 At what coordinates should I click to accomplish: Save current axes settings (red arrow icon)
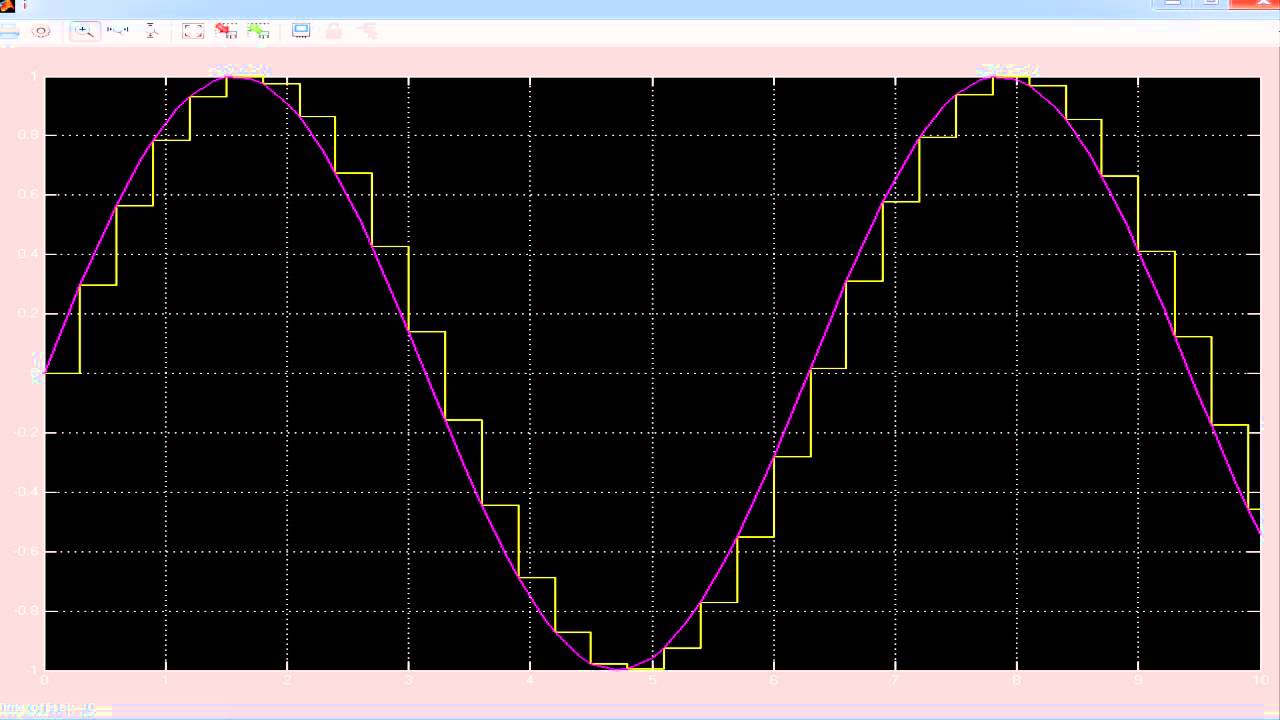[x=226, y=30]
